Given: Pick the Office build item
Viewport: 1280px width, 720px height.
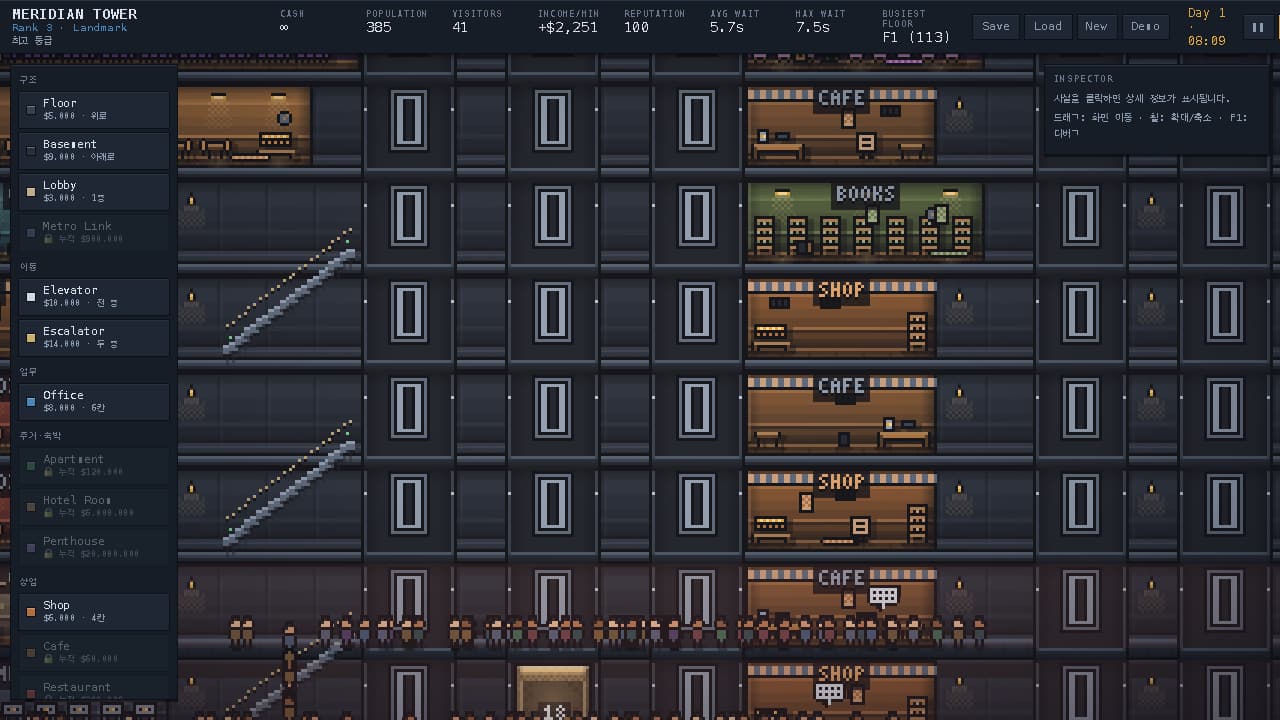Looking at the screenshot, I should [94, 401].
